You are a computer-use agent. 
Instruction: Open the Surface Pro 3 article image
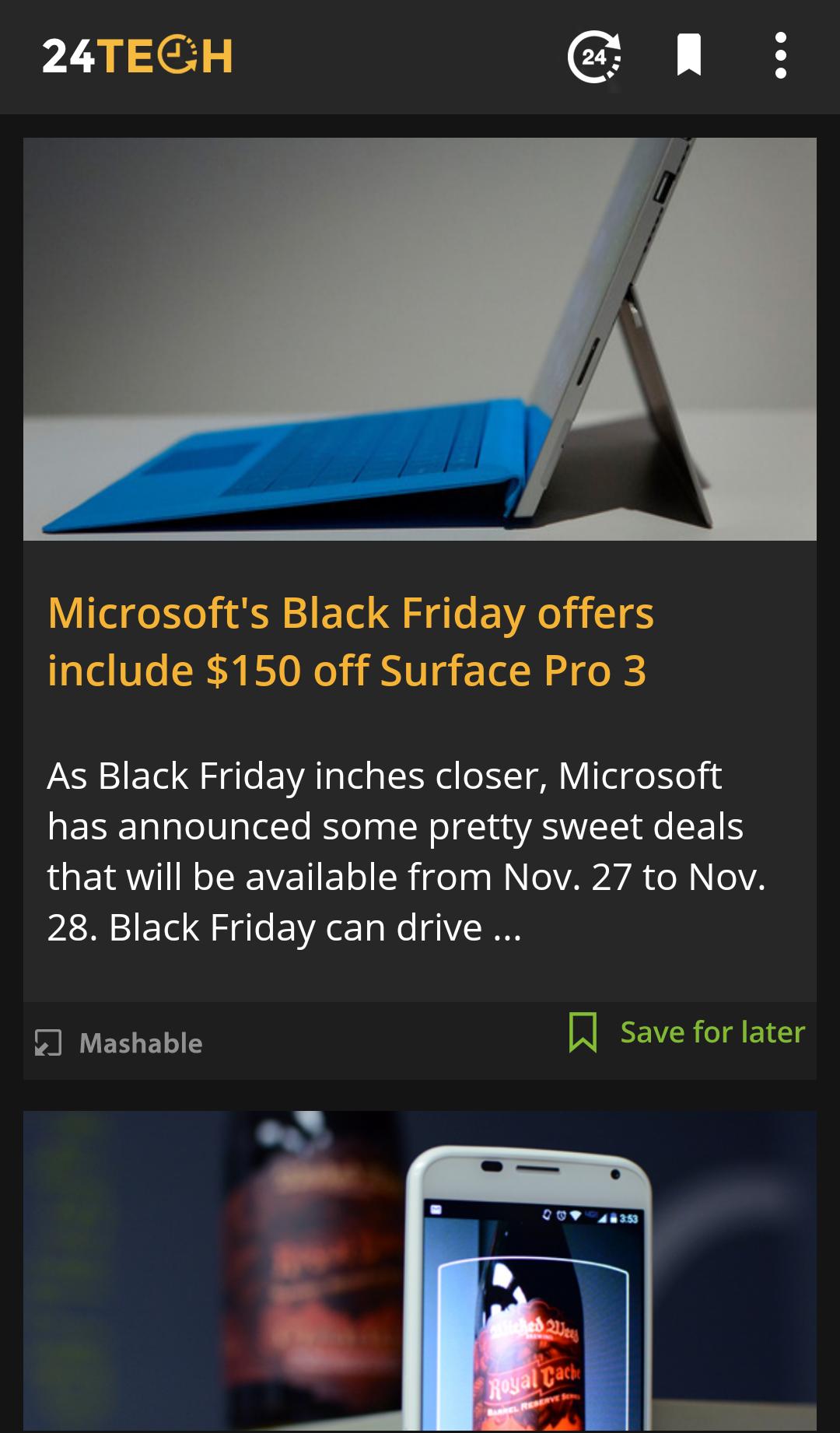[420, 338]
